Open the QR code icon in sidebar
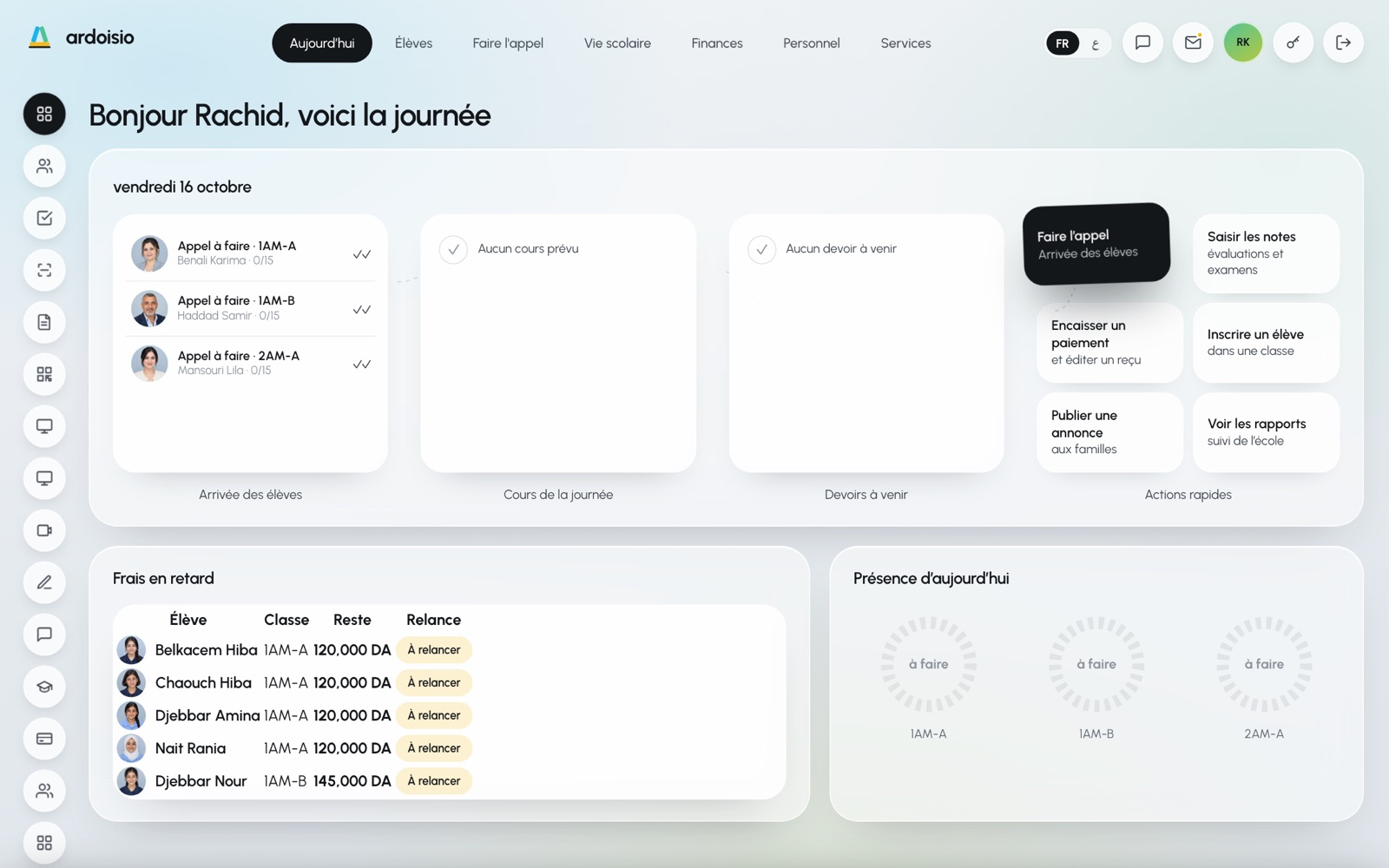The image size is (1389, 868). [x=44, y=374]
